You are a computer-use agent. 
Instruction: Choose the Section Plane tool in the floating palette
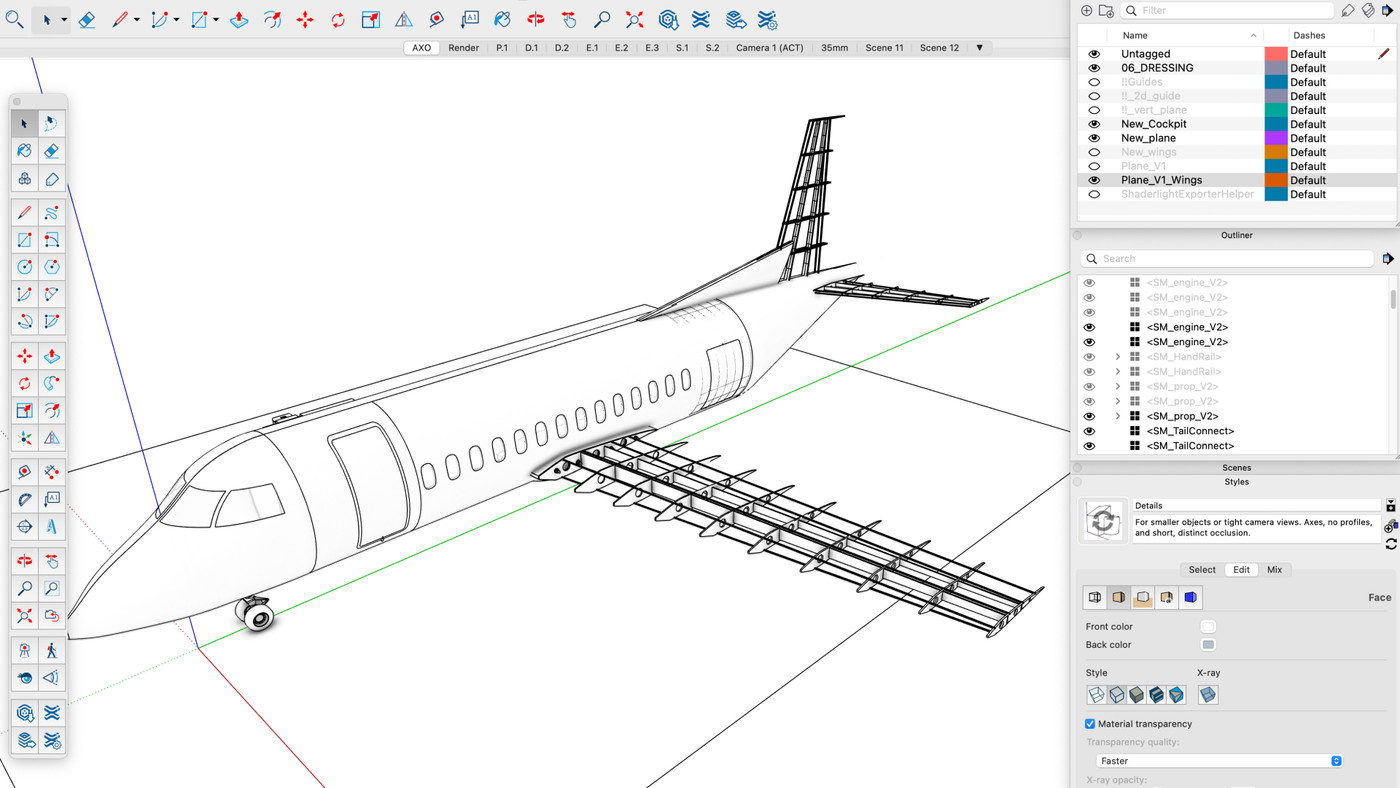tap(24, 526)
